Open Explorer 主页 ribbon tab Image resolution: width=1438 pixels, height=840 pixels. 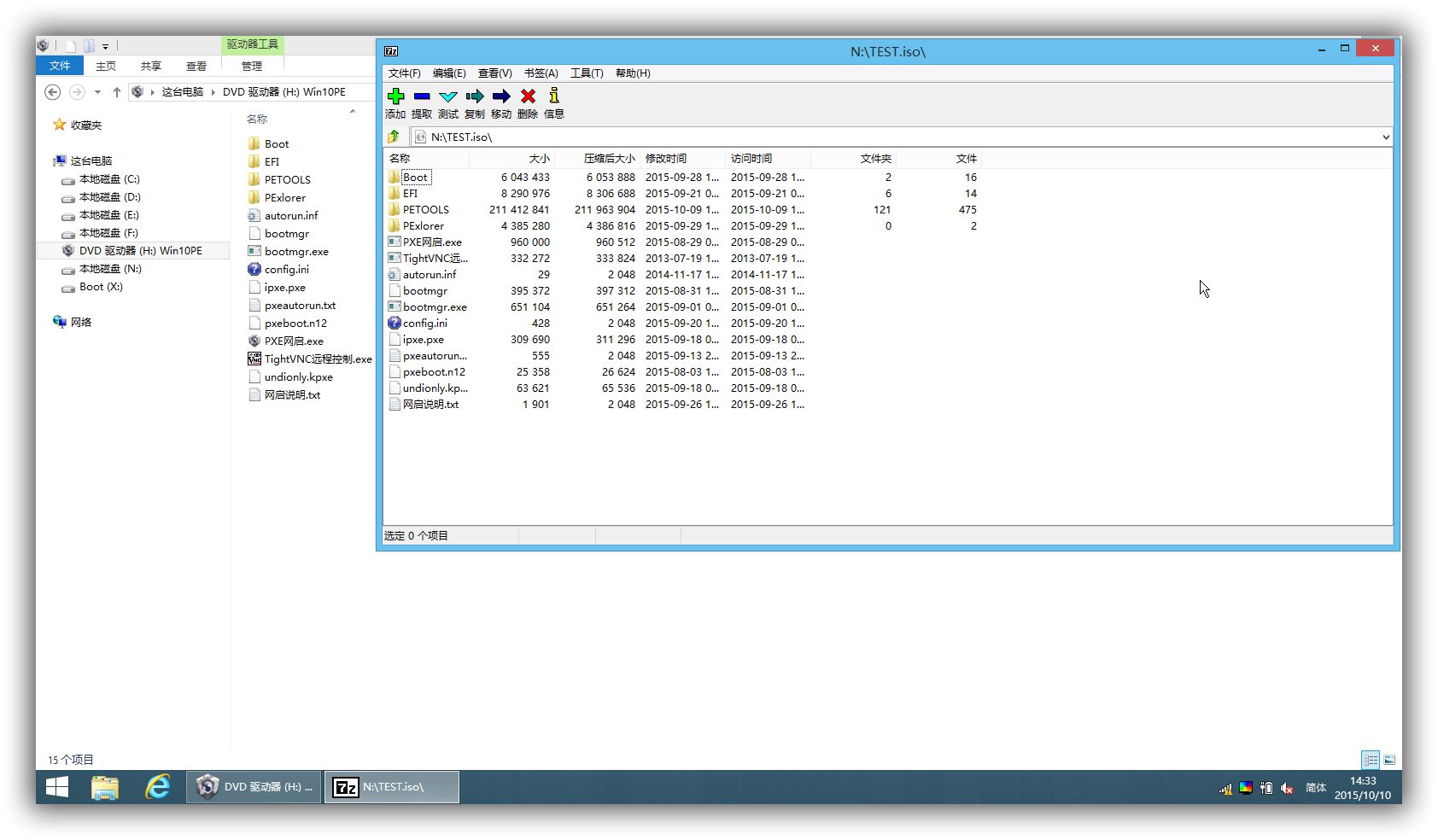pyautogui.click(x=106, y=66)
